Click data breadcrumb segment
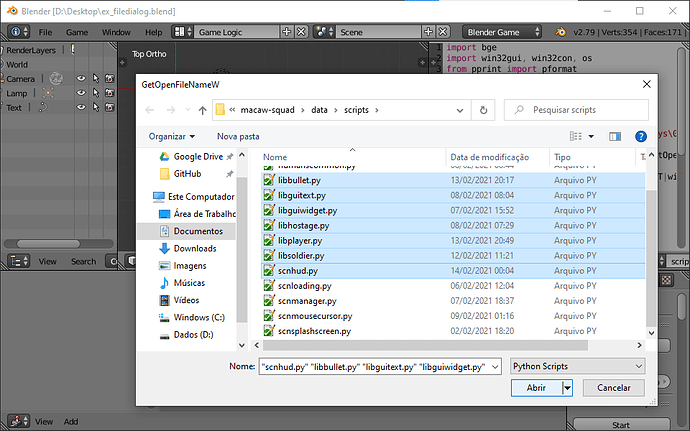Image resolution: width=690 pixels, height=431 pixels. coord(319,110)
